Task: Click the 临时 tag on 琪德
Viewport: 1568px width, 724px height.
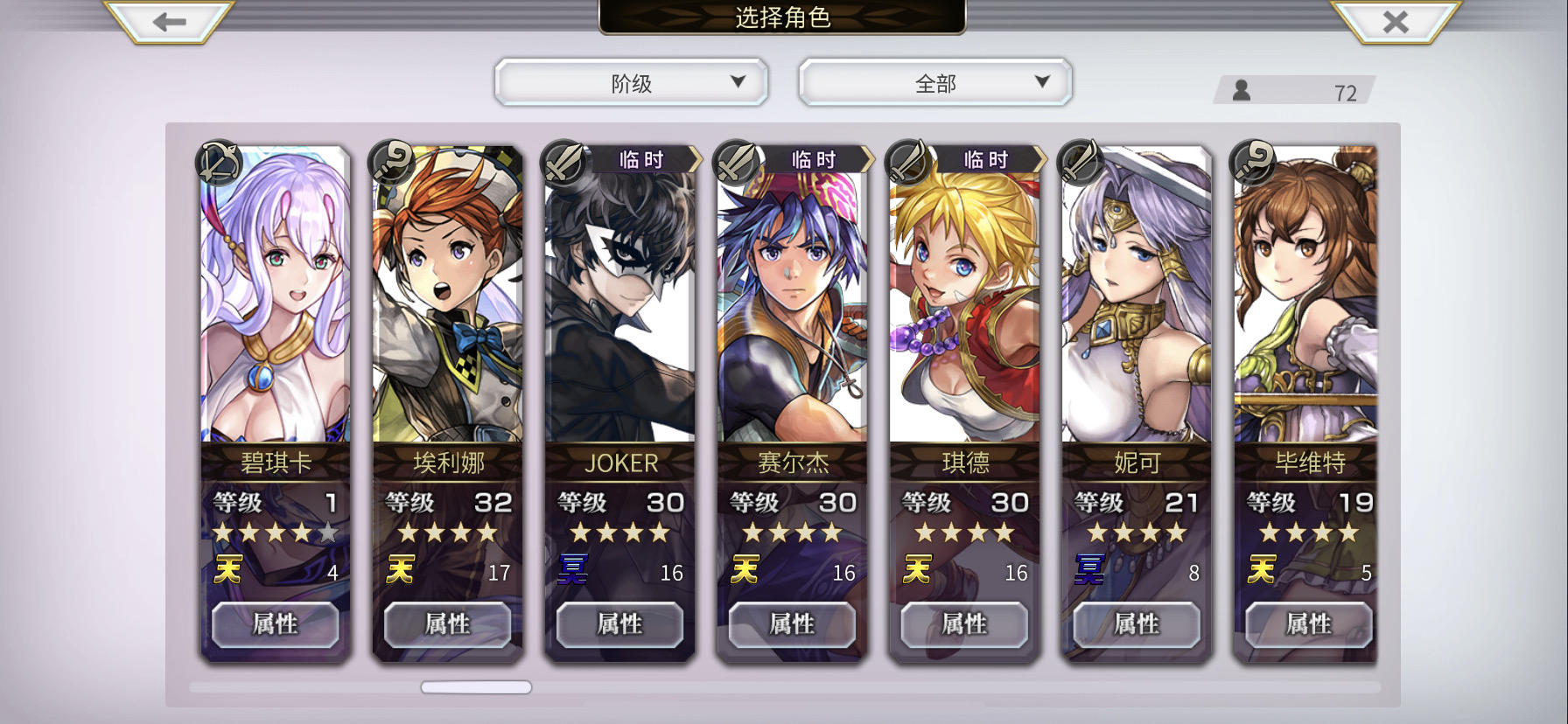Action: pyautogui.click(x=989, y=159)
